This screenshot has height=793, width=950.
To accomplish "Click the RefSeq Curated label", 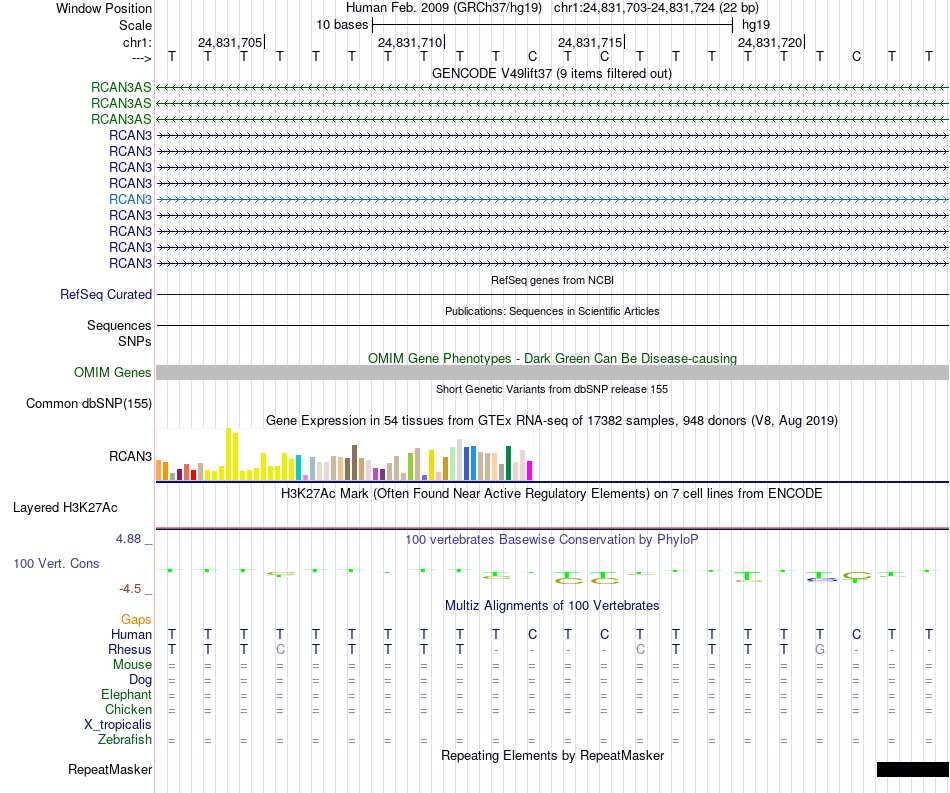I will pos(106,294).
